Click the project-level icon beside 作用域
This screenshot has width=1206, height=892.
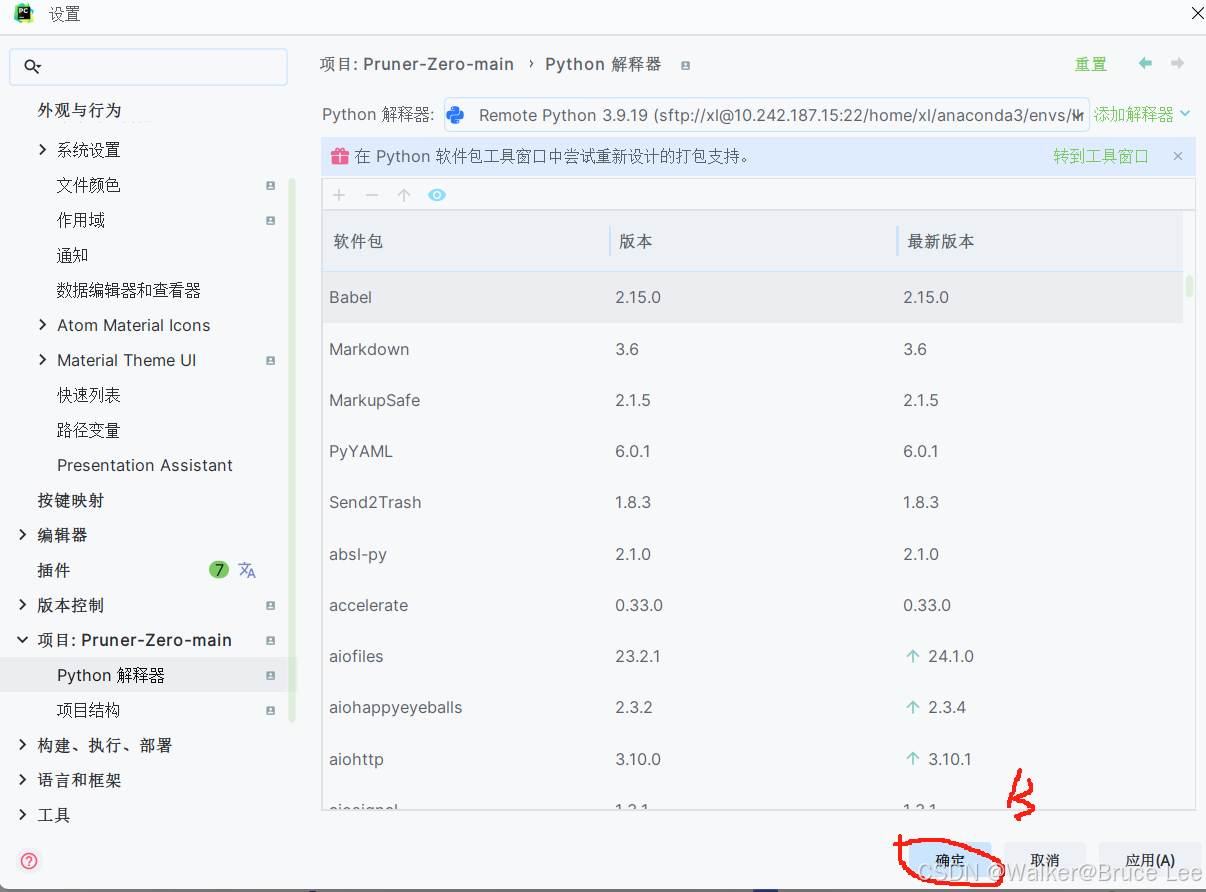270,220
